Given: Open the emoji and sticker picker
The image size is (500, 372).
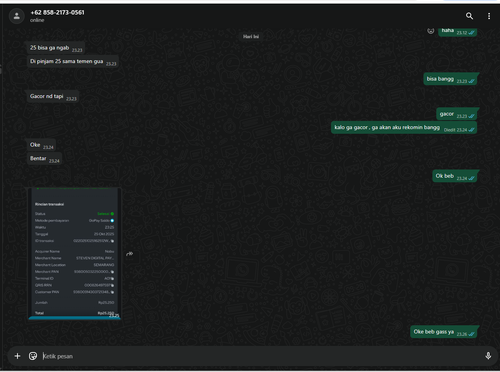Looking at the screenshot, I should [33, 356].
